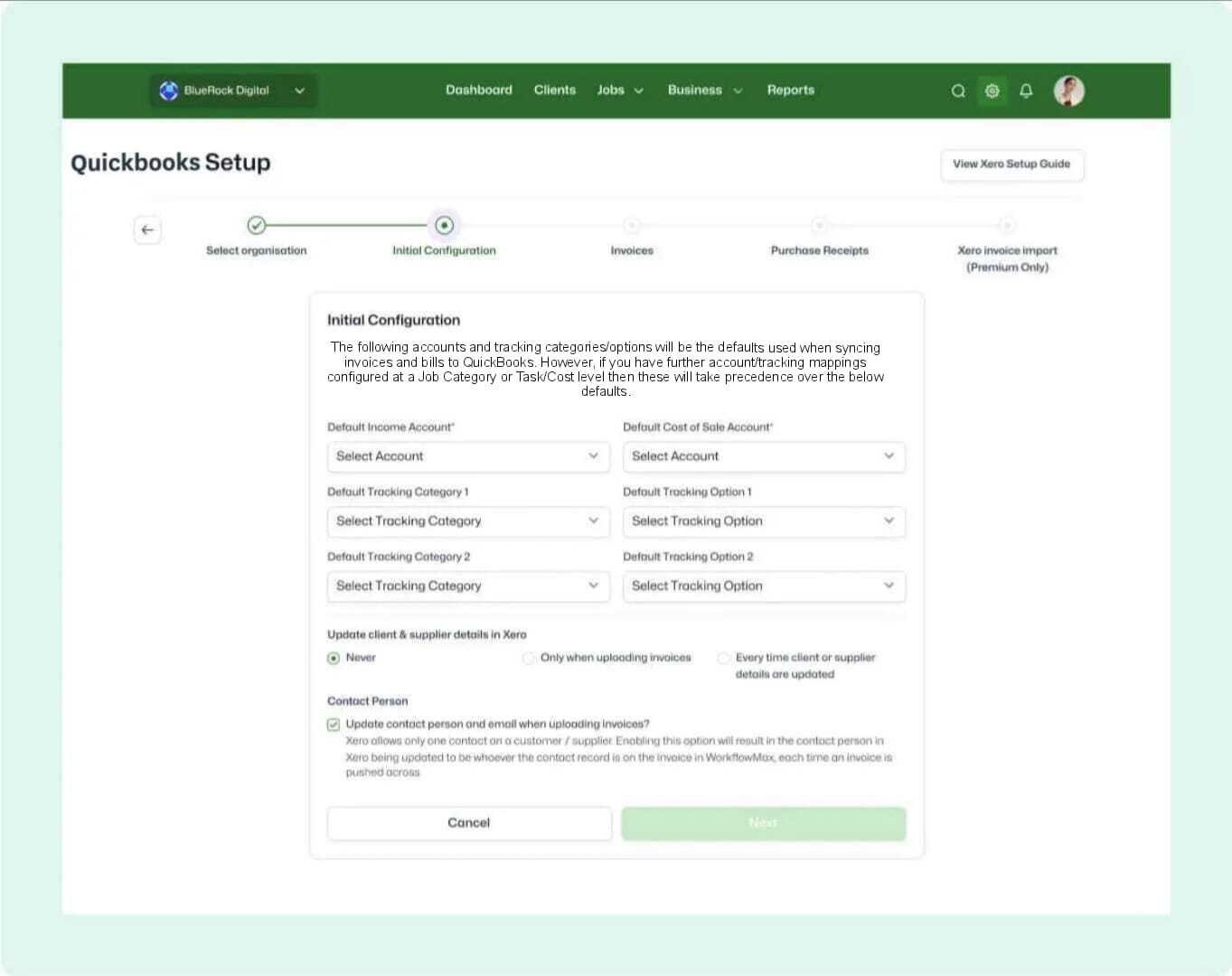Open the Default Tracking Category 1 dropdown
This screenshot has width=1232, height=976.
468,521
